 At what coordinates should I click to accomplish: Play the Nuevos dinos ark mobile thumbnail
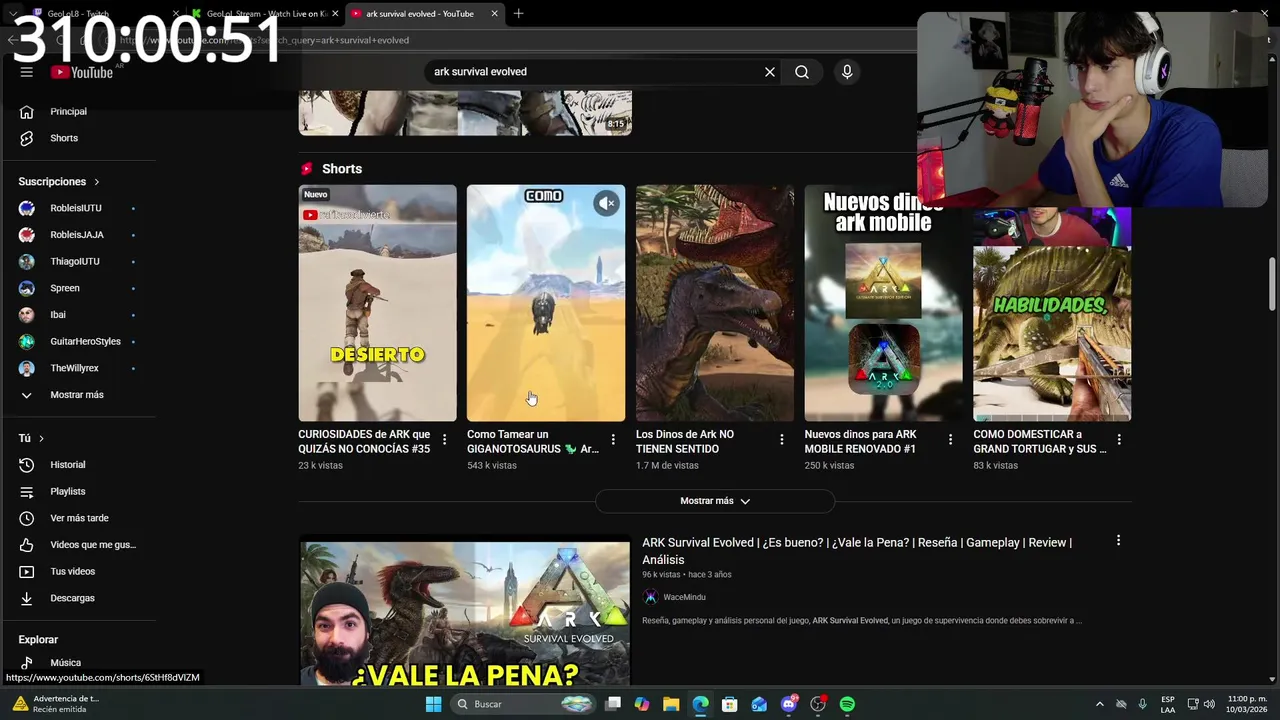[x=883, y=303]
